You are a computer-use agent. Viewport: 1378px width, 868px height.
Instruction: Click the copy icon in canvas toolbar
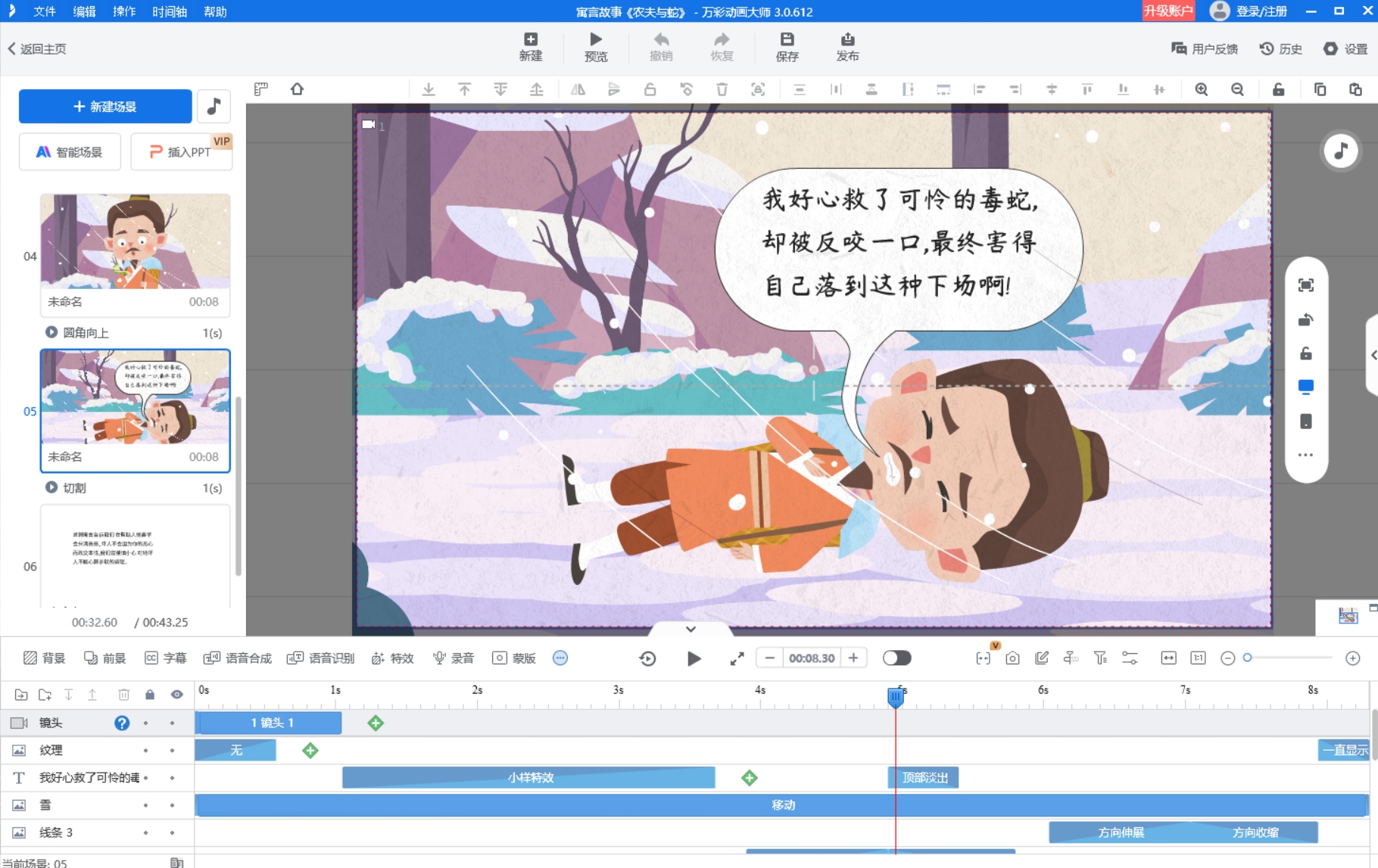pyautogui.click(x=1320, y=89)
